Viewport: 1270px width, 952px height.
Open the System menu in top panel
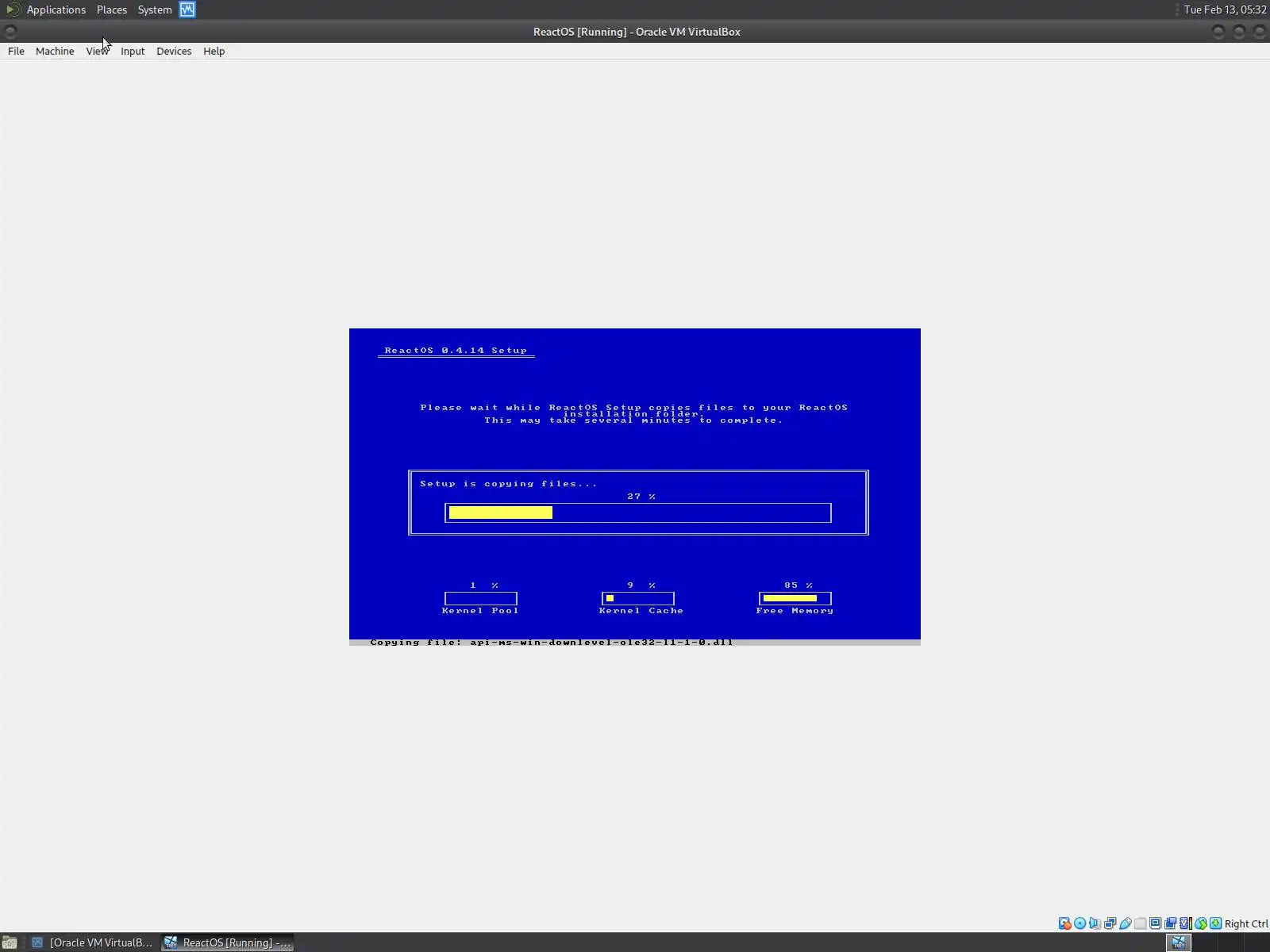(x=155, y=10)
